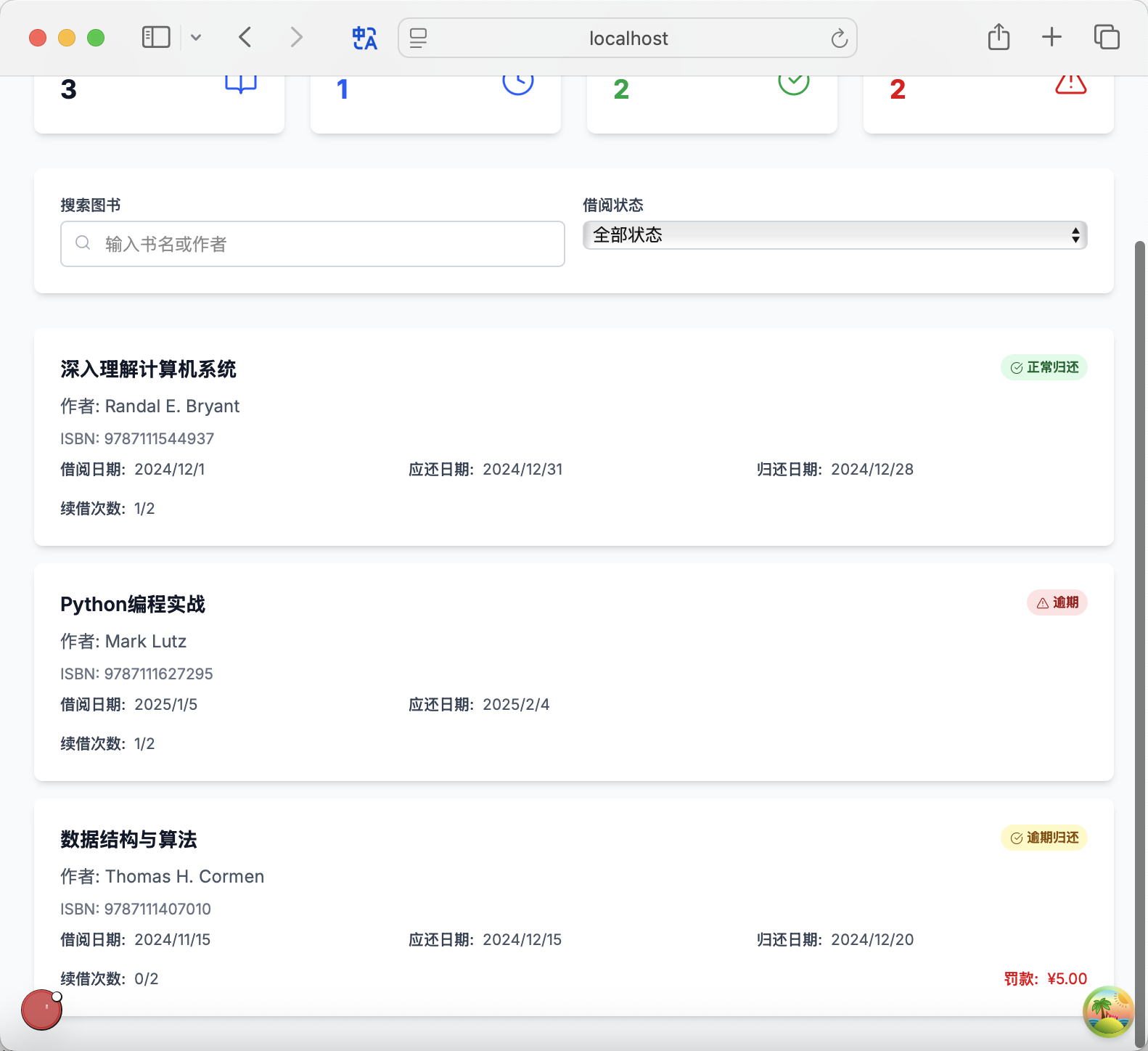
Task: Show the tab overview
Action: tap(1106, 37)
